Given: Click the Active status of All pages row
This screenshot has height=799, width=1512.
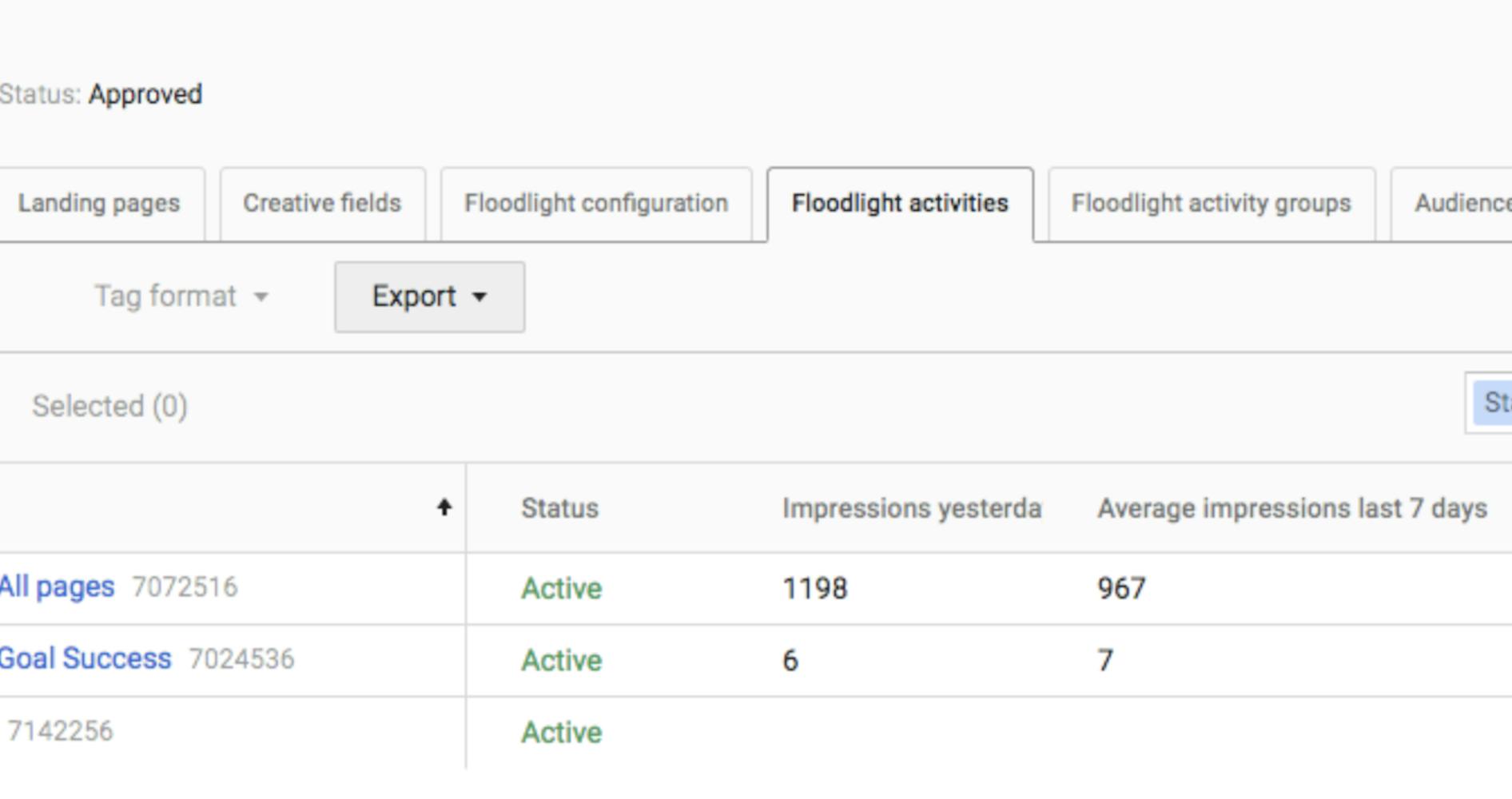Looking at the screenshot, I should pos(560,587).
